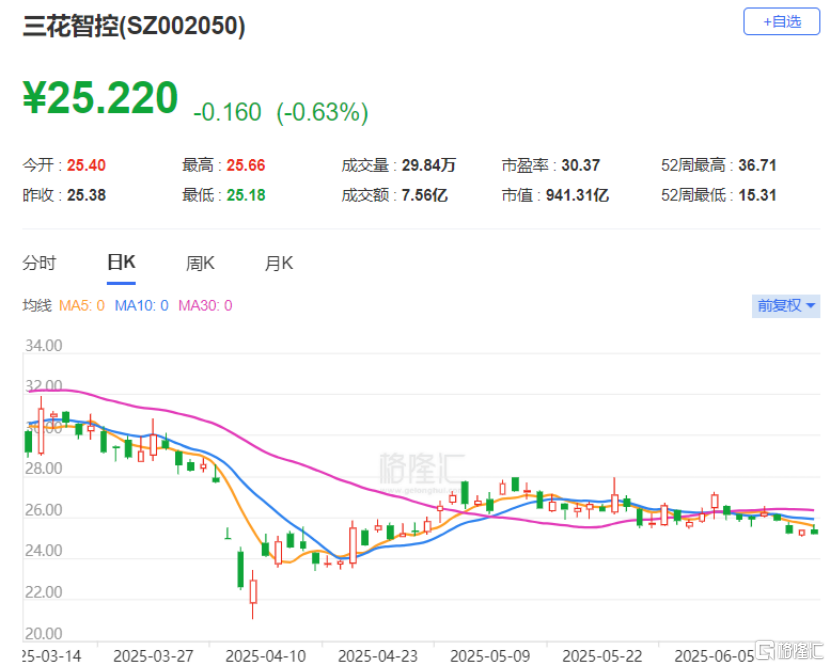Select the 2025-05-09 date marker on axis

[x=490, y=656]
